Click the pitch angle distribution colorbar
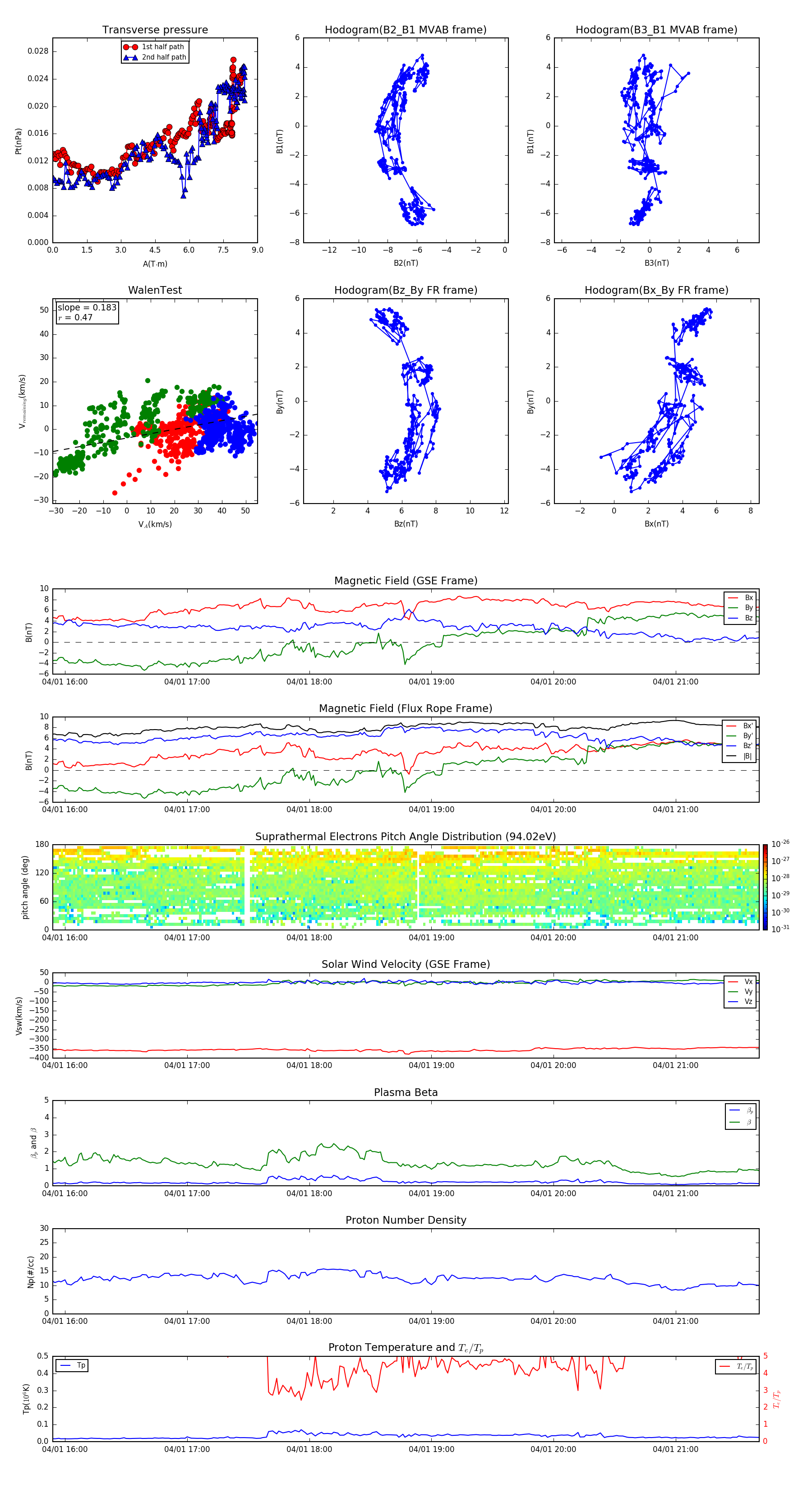 (x=765, y=887)
